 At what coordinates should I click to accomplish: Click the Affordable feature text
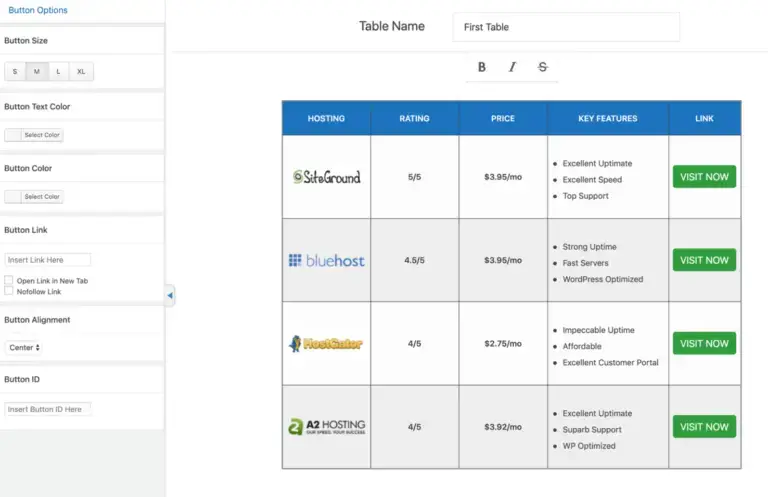582,346
